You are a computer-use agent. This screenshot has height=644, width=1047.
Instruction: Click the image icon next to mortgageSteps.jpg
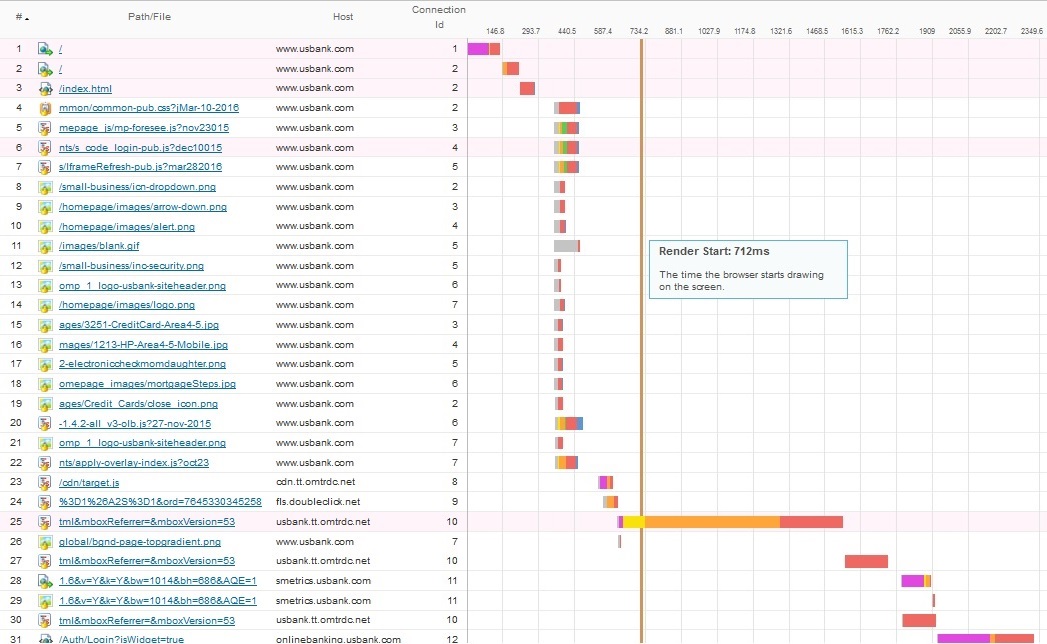pyautogui.click(x=45, y=384)
